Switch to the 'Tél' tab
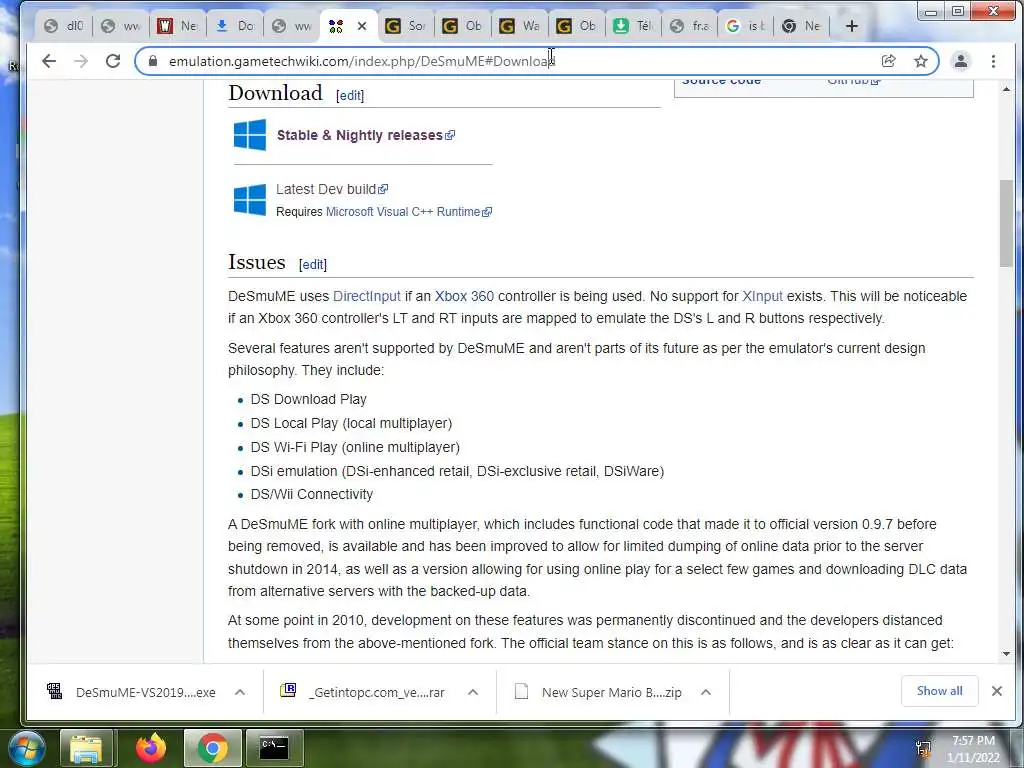Image resolution: width=1024 pixels, height=768 pixels. point(633,26)
